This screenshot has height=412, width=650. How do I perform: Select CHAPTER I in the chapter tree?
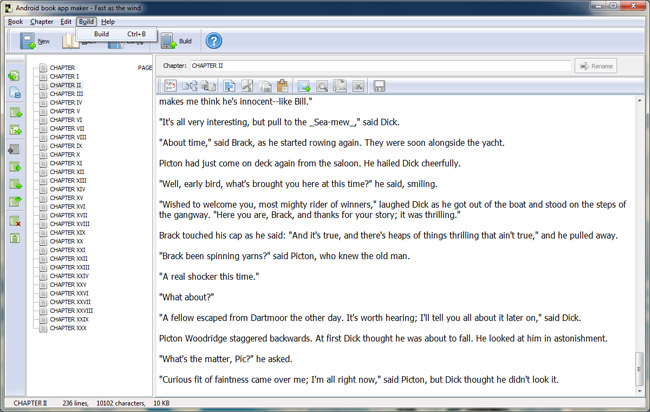tap(64, 76)
